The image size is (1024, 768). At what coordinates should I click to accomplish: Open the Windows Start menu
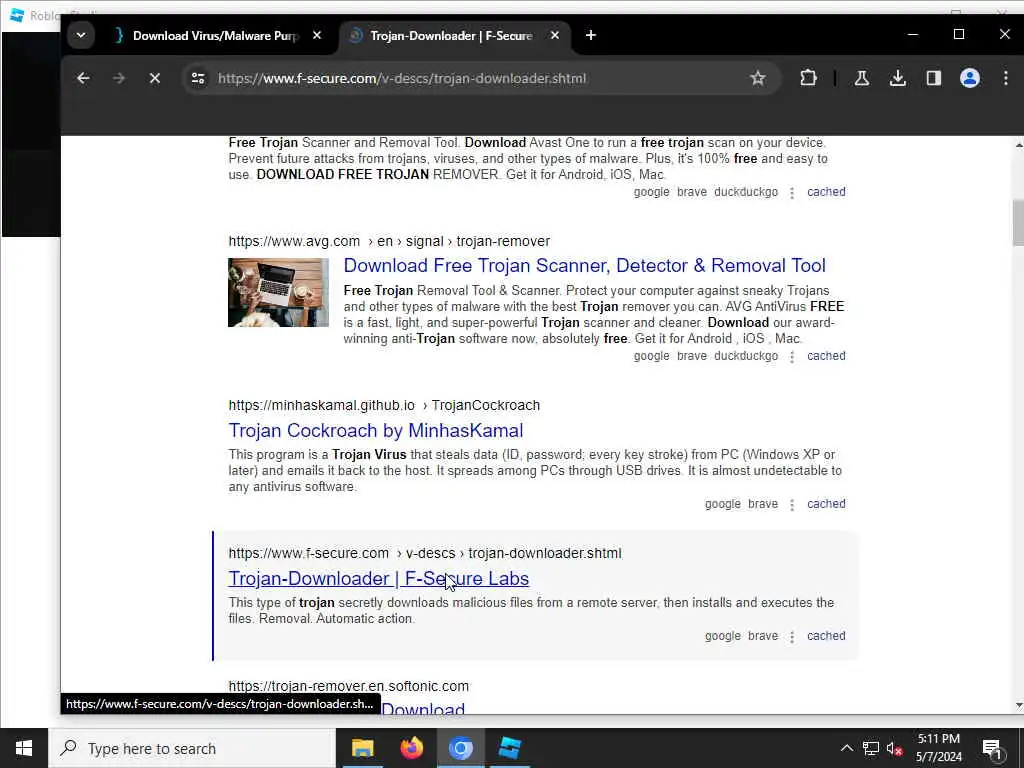pyautogui.click(x=24, y=748)
